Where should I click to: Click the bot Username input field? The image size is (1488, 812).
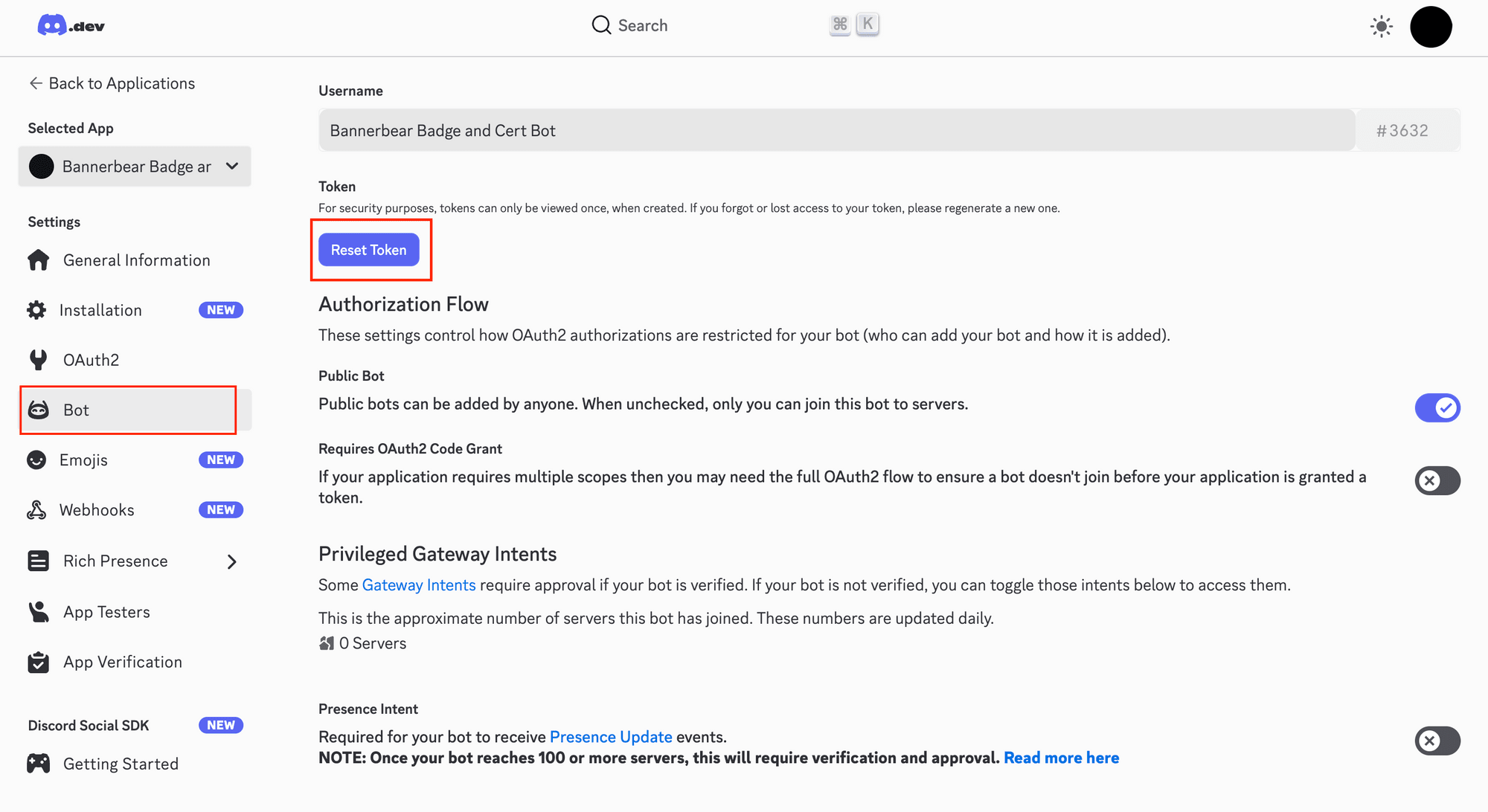836,131
